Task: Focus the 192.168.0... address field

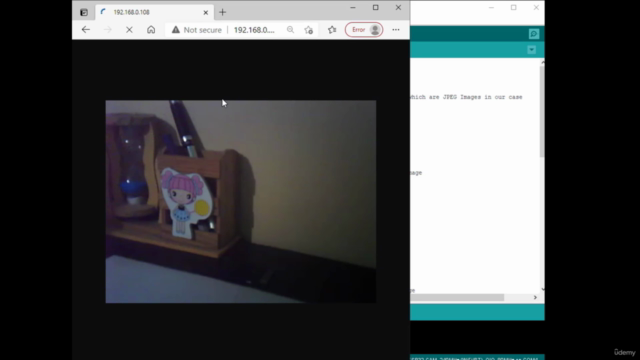Action: (254, 30)
